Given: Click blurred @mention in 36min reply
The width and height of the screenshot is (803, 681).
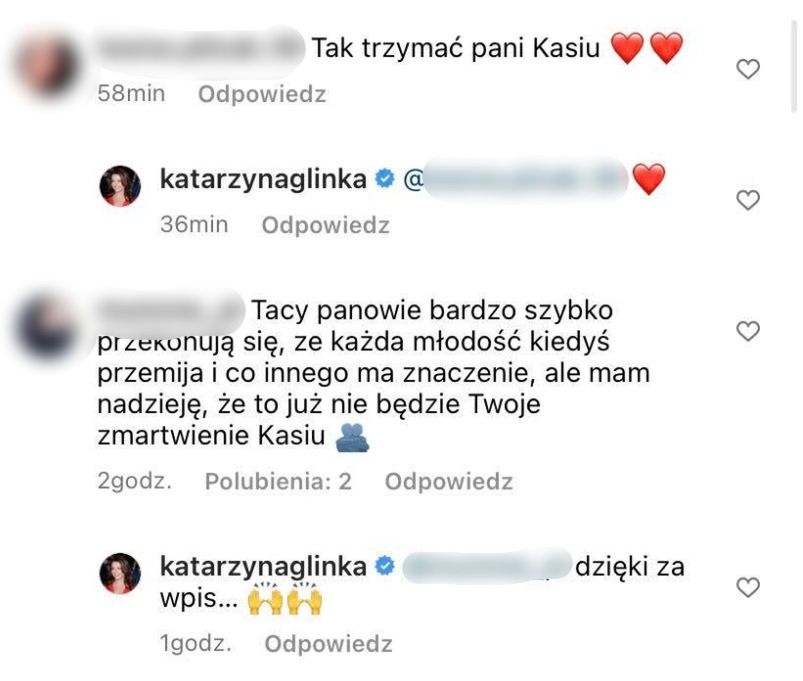Looking at the screenshot, I should coord(516,179).
